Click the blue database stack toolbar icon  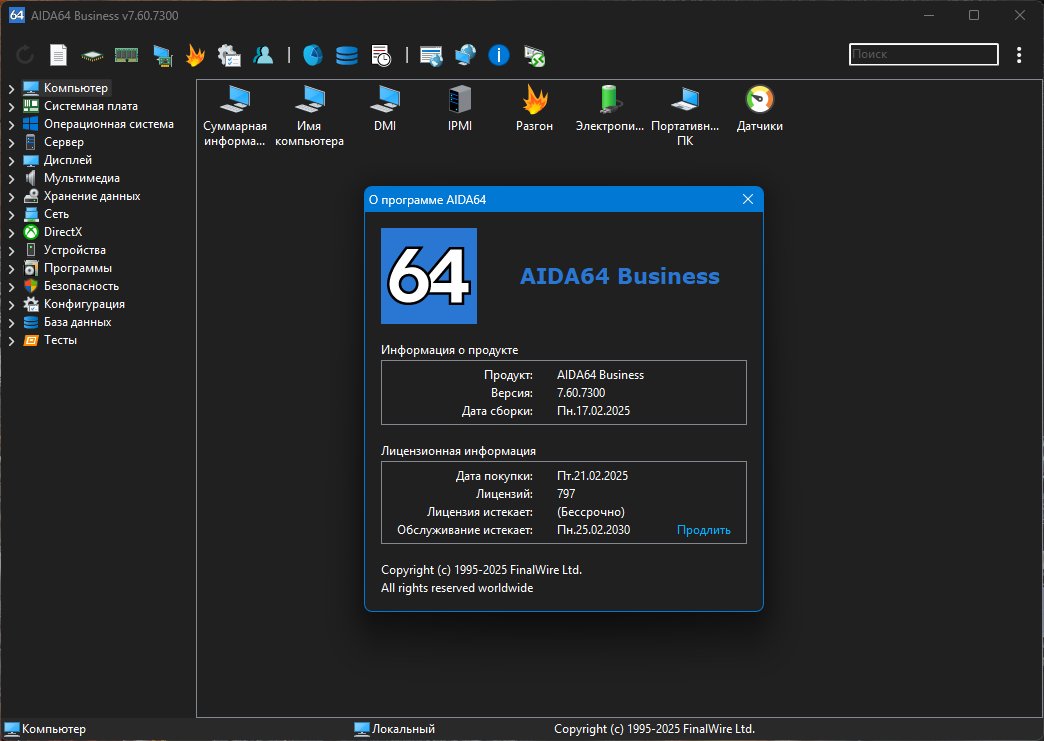(347, 55)
